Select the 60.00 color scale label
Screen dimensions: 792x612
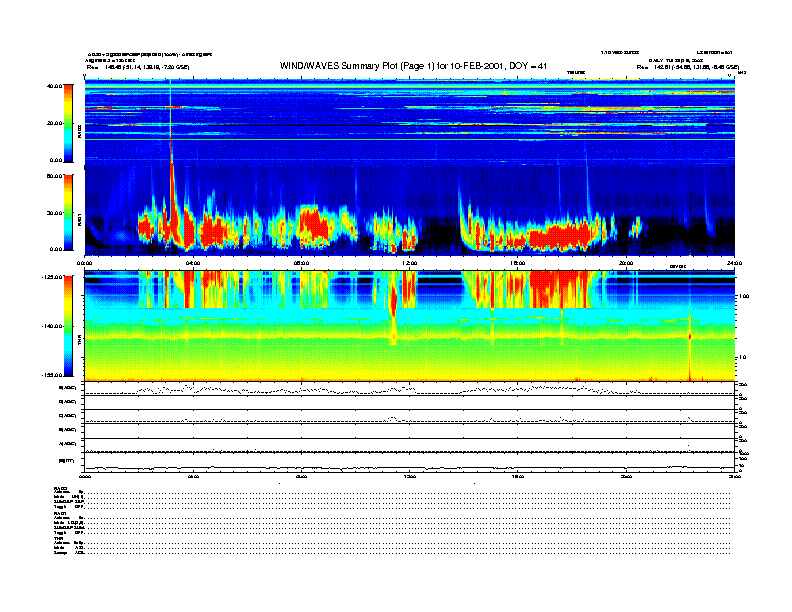(54, 176)
